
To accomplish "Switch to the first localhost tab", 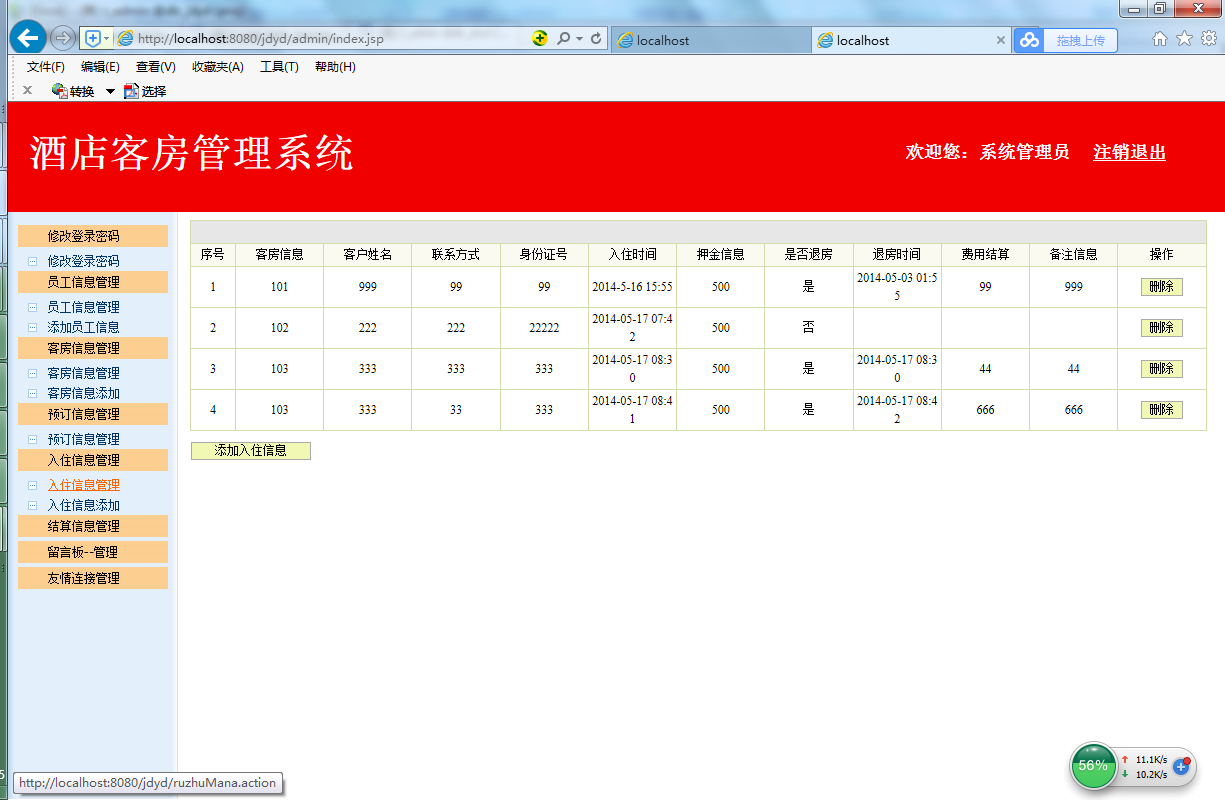I will pos(710,40).
